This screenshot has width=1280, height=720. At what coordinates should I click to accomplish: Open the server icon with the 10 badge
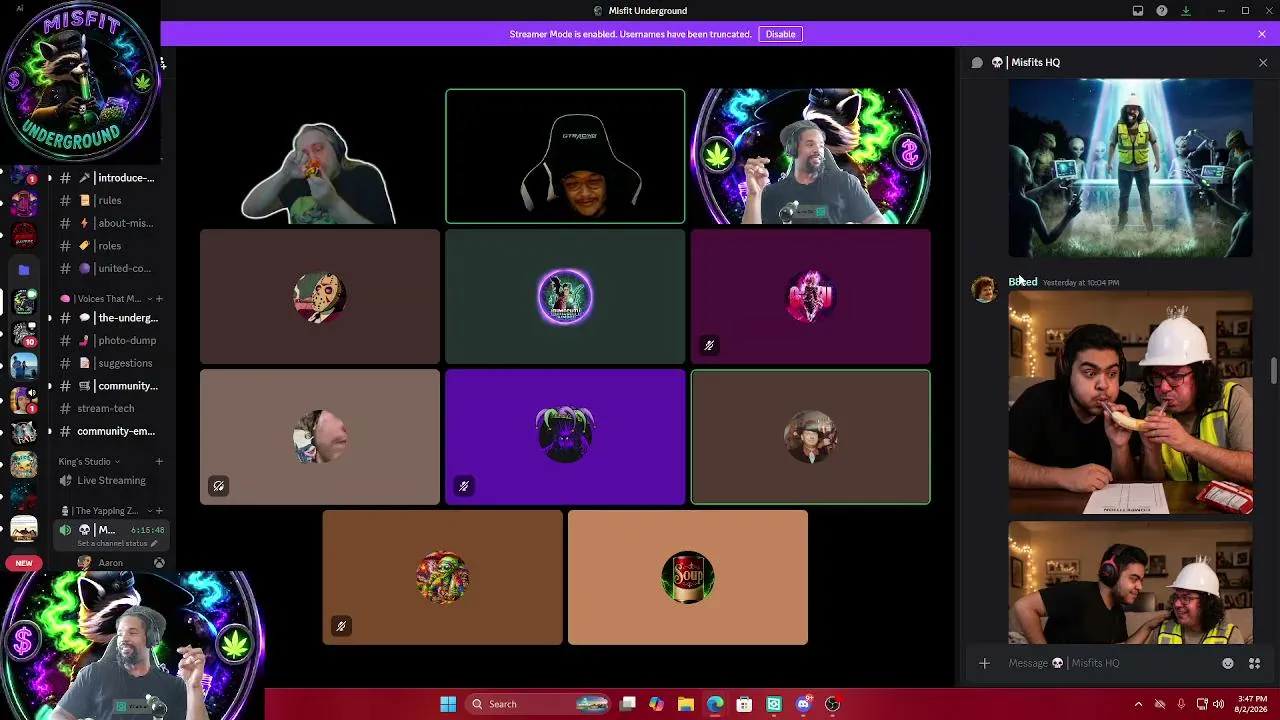(24, 334)
